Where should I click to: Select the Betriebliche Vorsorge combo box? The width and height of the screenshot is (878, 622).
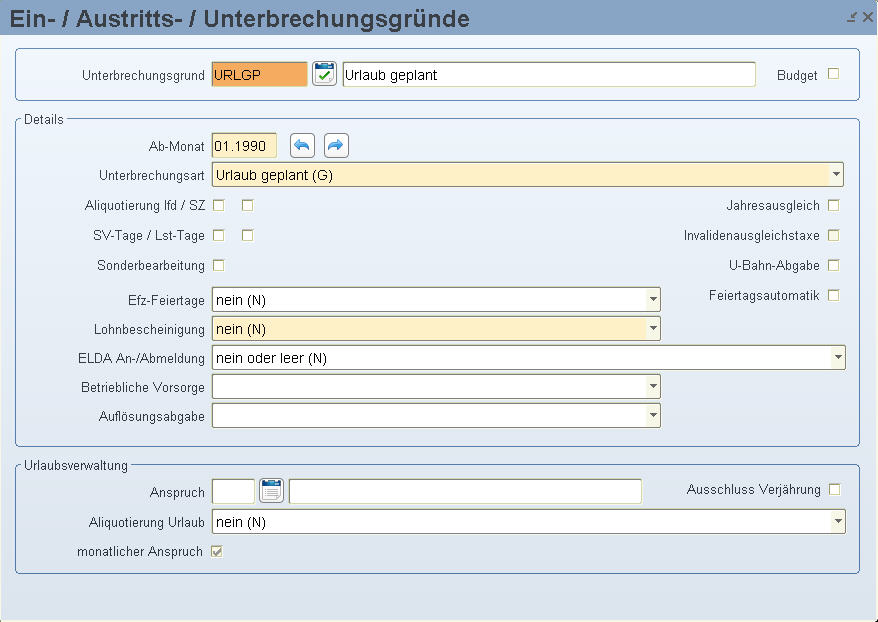[x=435, y=386]
